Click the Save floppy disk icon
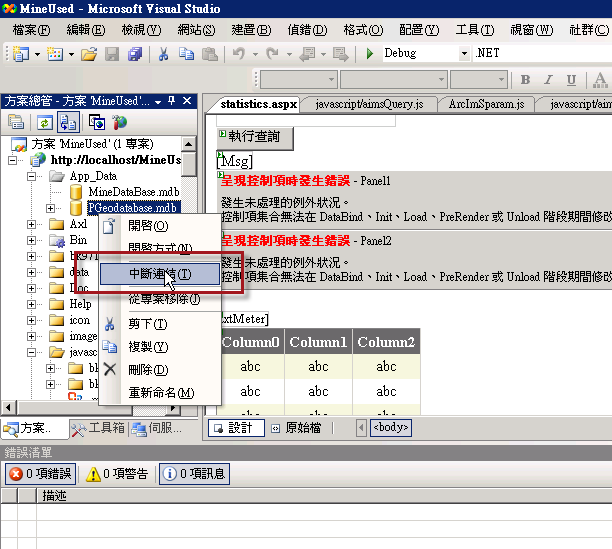 [x=112, y=54]
